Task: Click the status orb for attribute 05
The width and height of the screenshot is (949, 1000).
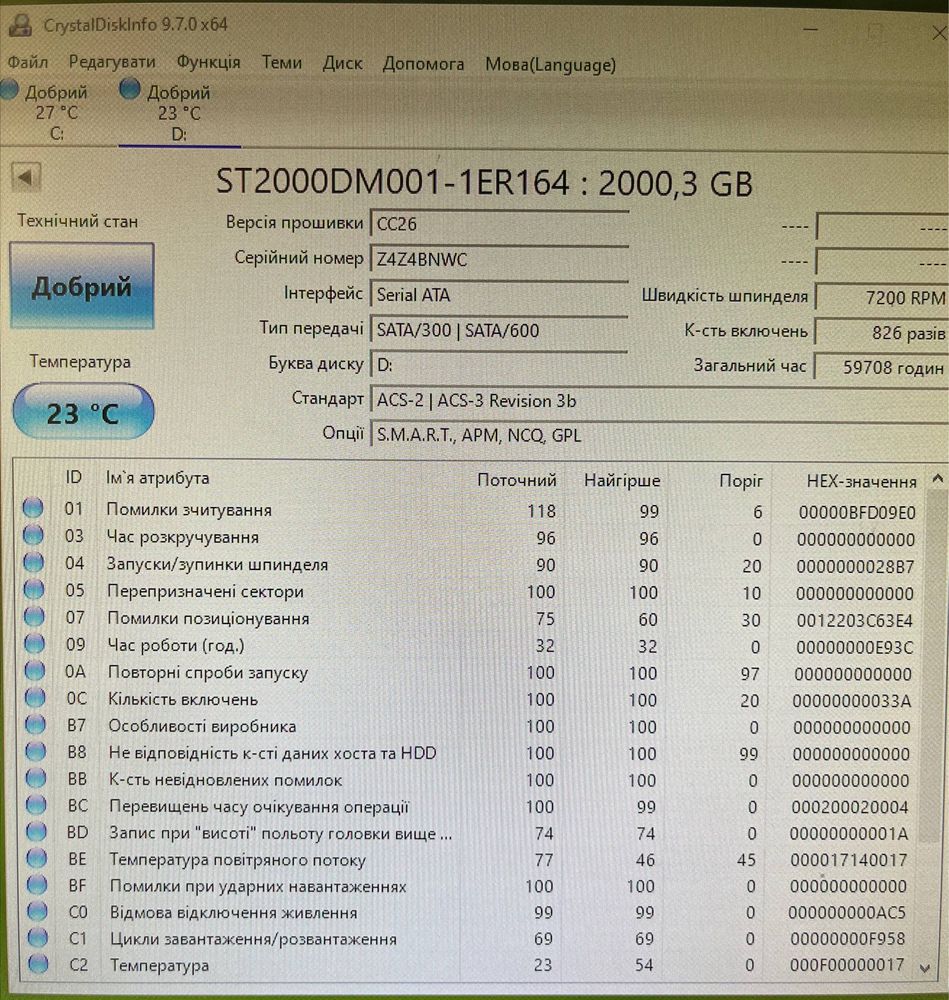Action: coord(34,589)
